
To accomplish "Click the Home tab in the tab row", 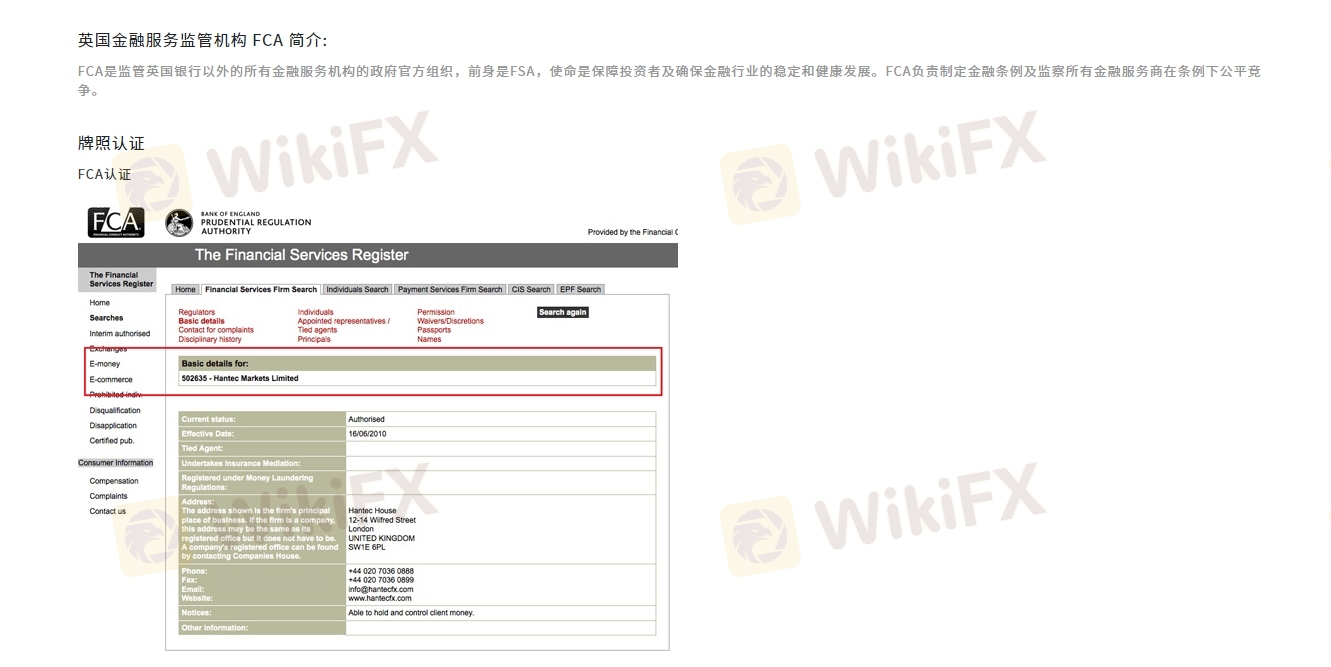I will pyautogui.click(x=185, y=290).
